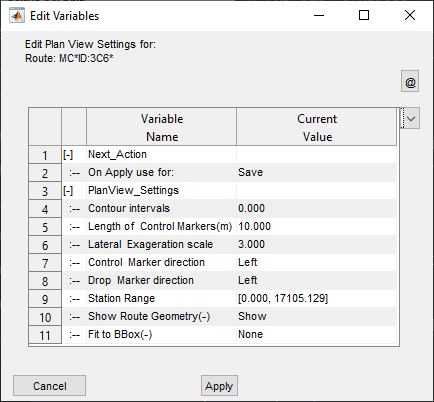Select row header 11
The width and height of the screenshot is (434, 402).
[x=45, y=335]
